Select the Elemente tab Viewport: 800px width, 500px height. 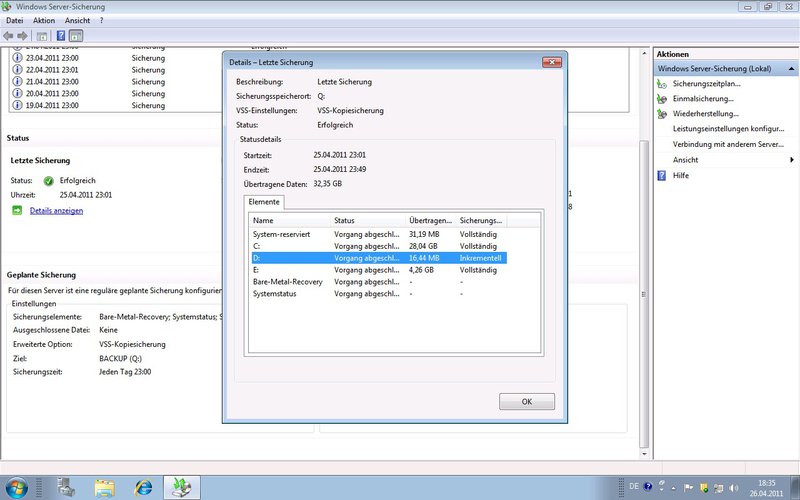click(264, 202)
